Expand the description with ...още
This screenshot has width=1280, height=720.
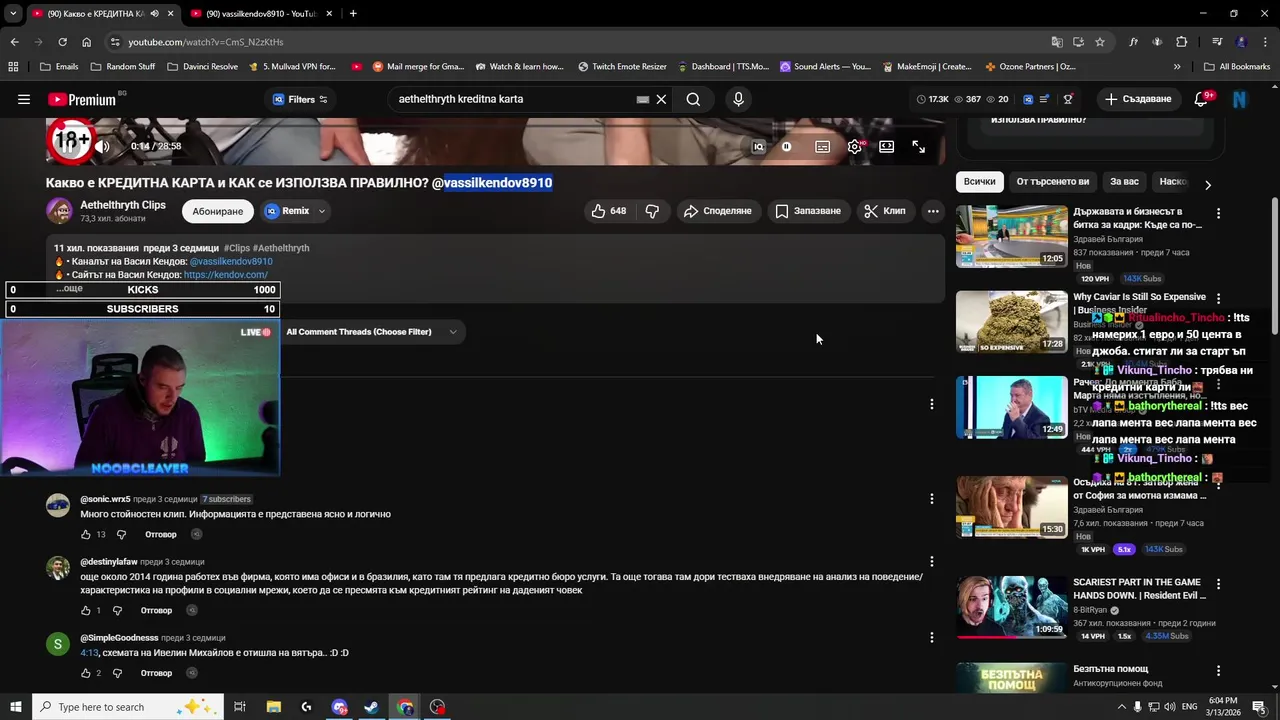coord(69,288)
